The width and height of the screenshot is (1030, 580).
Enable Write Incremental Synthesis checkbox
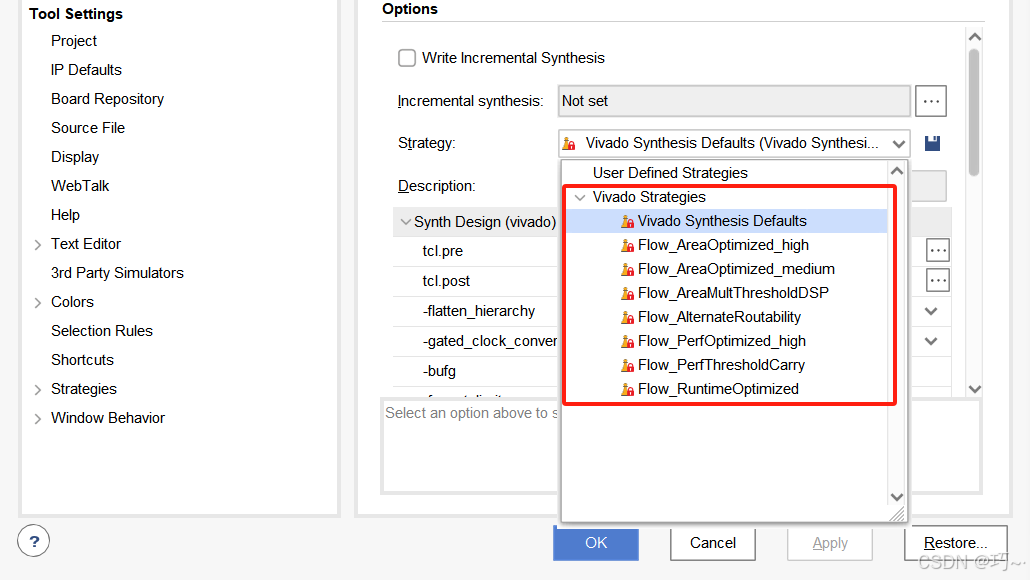(407, 58)
